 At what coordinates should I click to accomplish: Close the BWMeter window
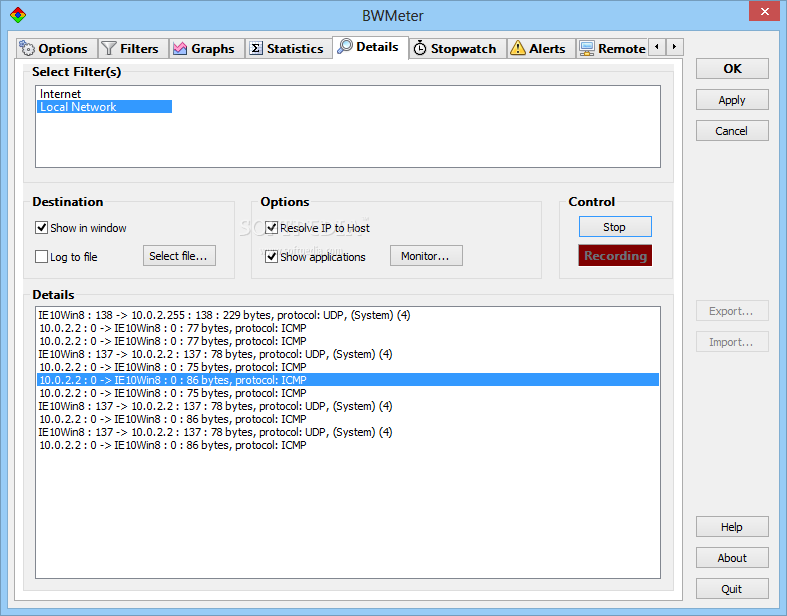(764, 11)
